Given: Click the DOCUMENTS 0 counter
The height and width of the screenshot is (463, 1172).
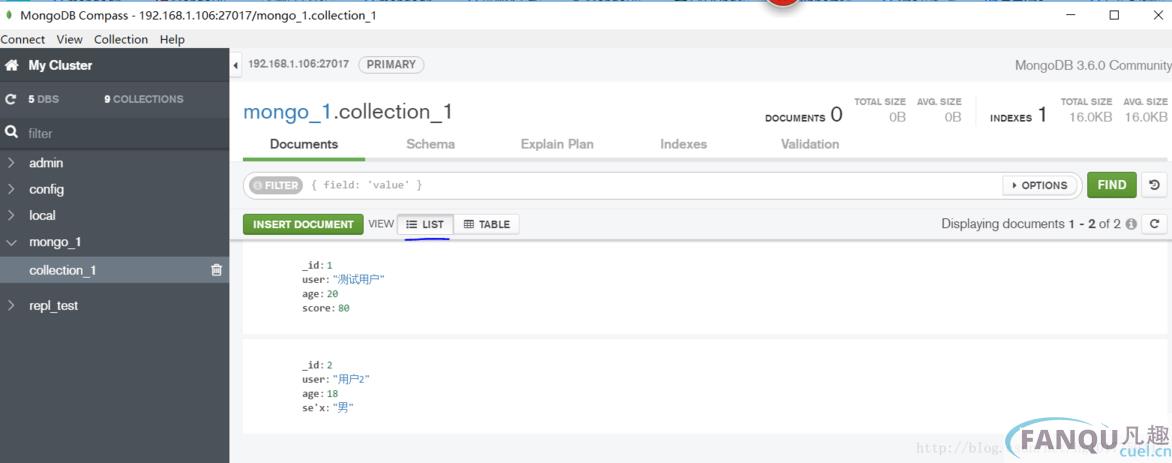Looking at the screenshot, I should pos(804,116).
